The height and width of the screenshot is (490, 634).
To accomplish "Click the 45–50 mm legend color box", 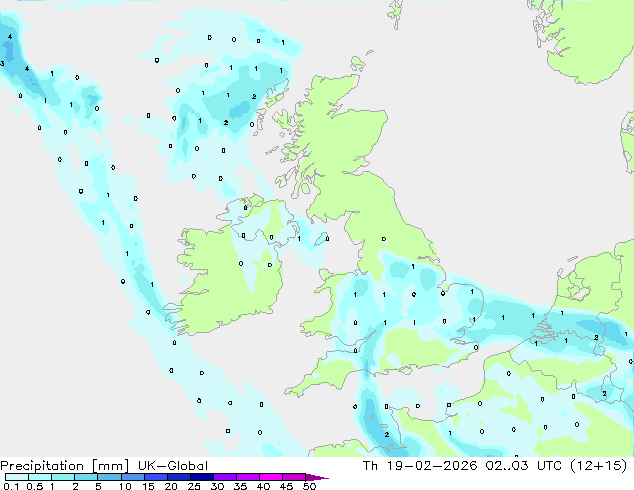I will pos(294,477).
